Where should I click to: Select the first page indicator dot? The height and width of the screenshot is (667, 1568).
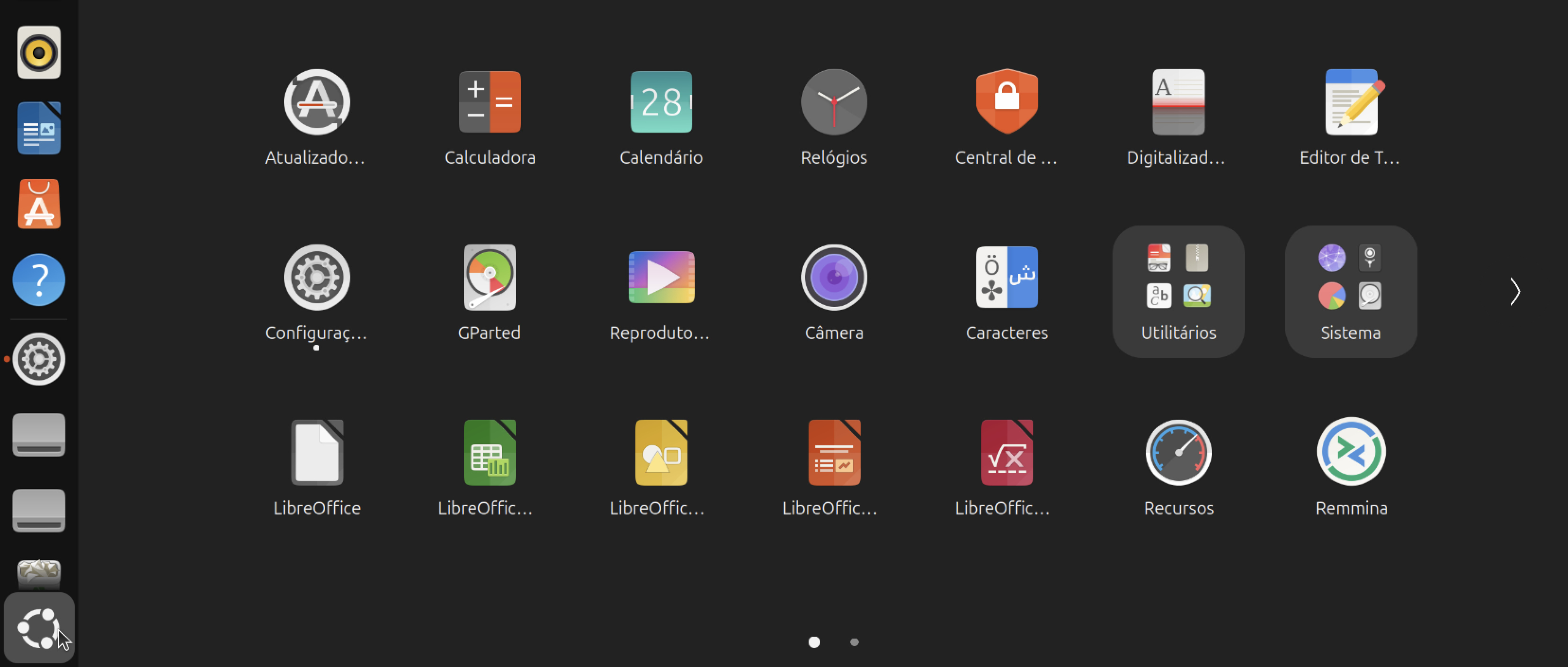pyautogui.click(x=814, y=642)
